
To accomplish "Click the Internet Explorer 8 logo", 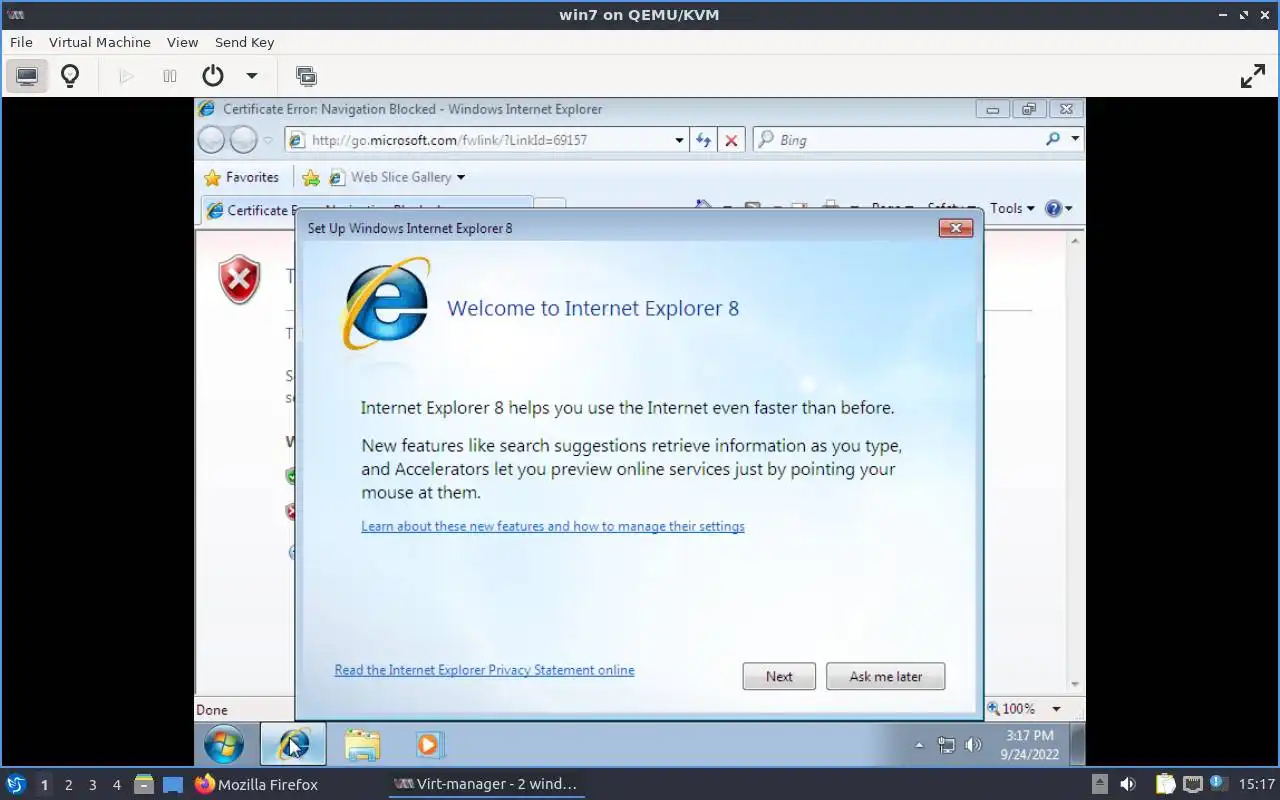I will click(386, 303).
